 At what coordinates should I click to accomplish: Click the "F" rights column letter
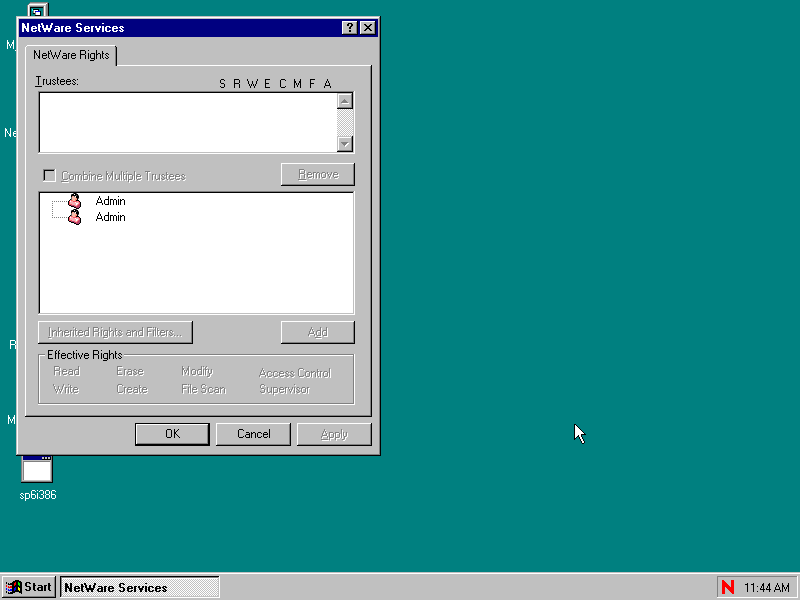click(312, 84)
